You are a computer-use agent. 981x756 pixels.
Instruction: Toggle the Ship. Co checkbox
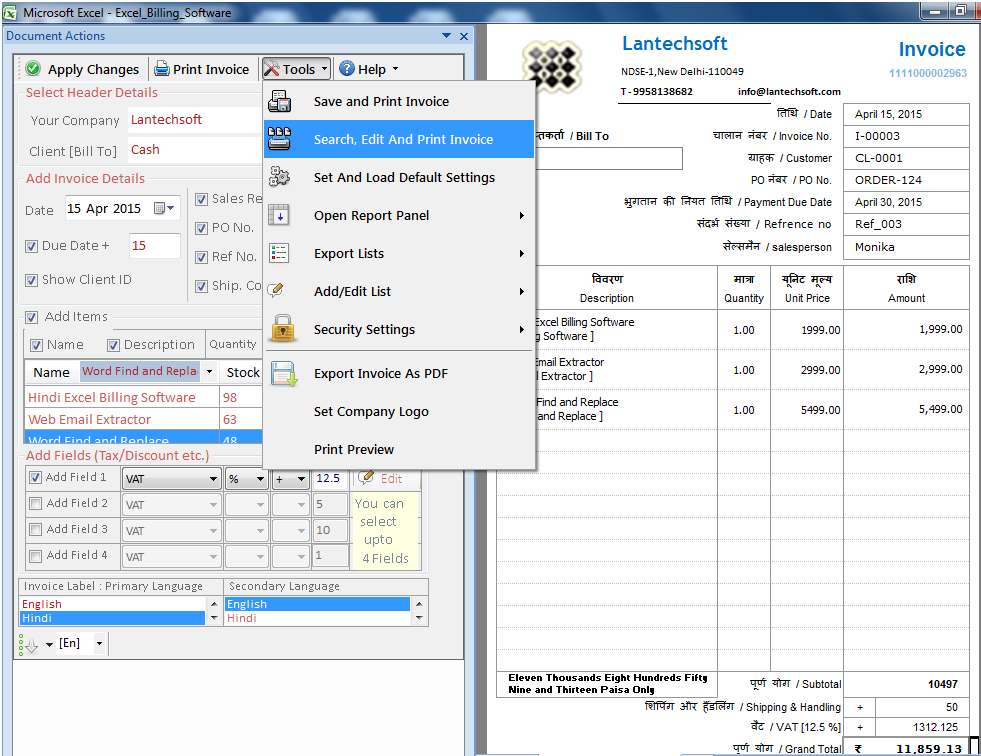(x=201, y=286)
